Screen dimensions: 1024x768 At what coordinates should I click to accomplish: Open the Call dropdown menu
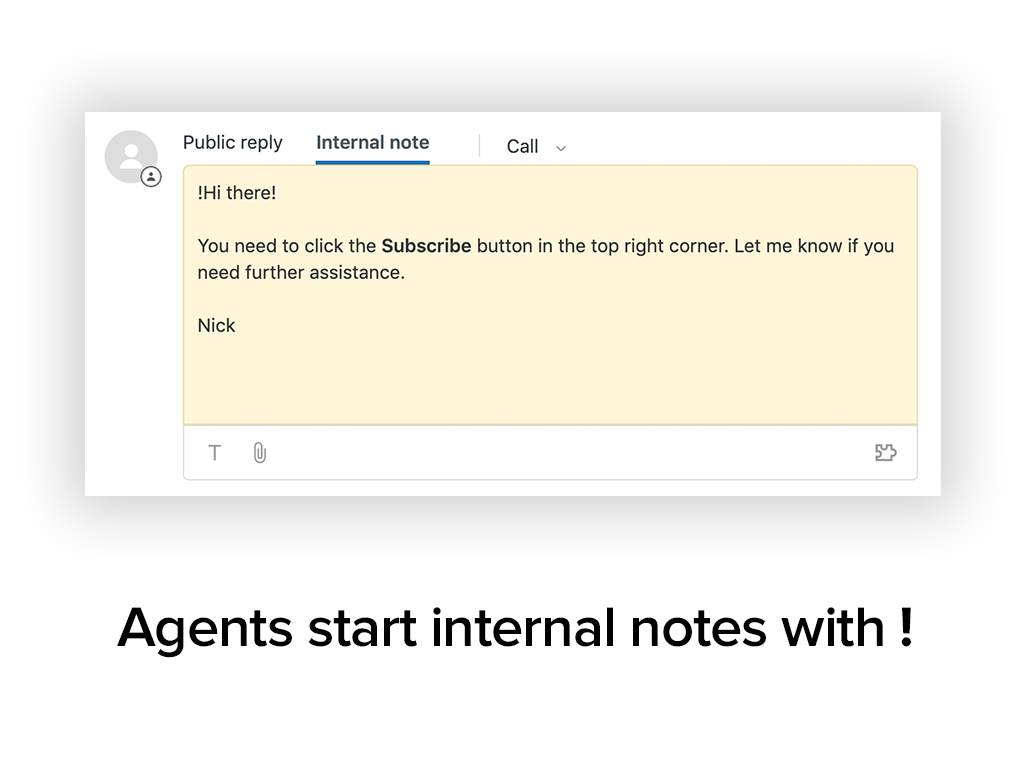523,147
